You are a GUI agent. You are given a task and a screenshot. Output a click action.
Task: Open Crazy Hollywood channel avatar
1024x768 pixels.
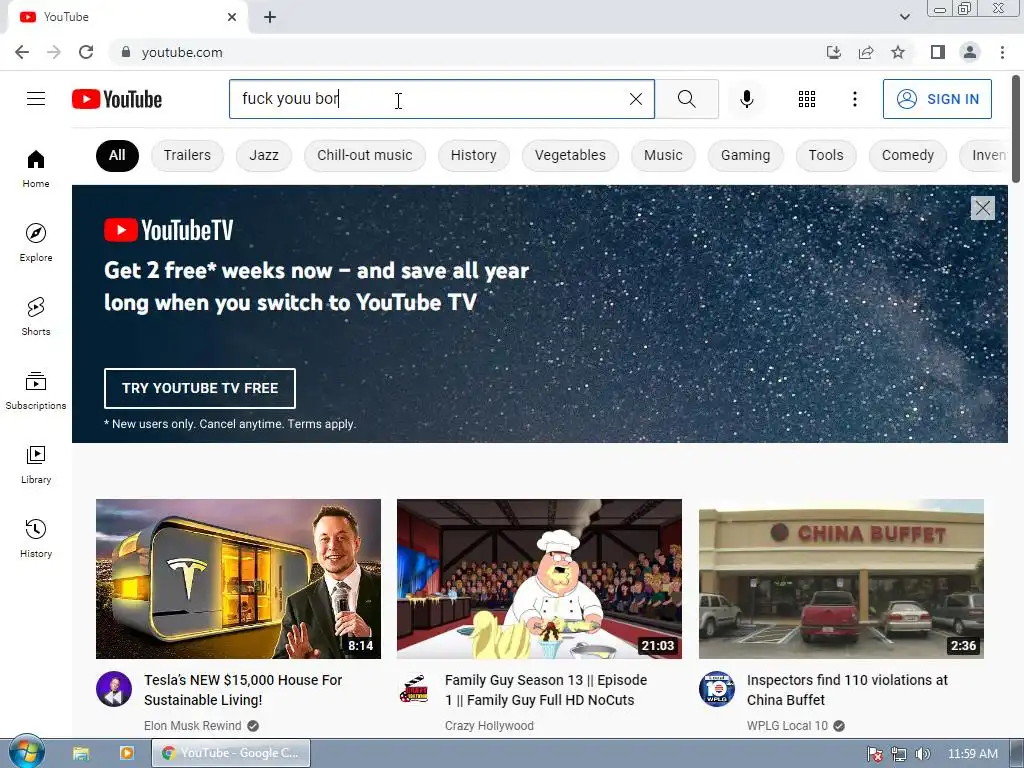click(x=415, y=689)
